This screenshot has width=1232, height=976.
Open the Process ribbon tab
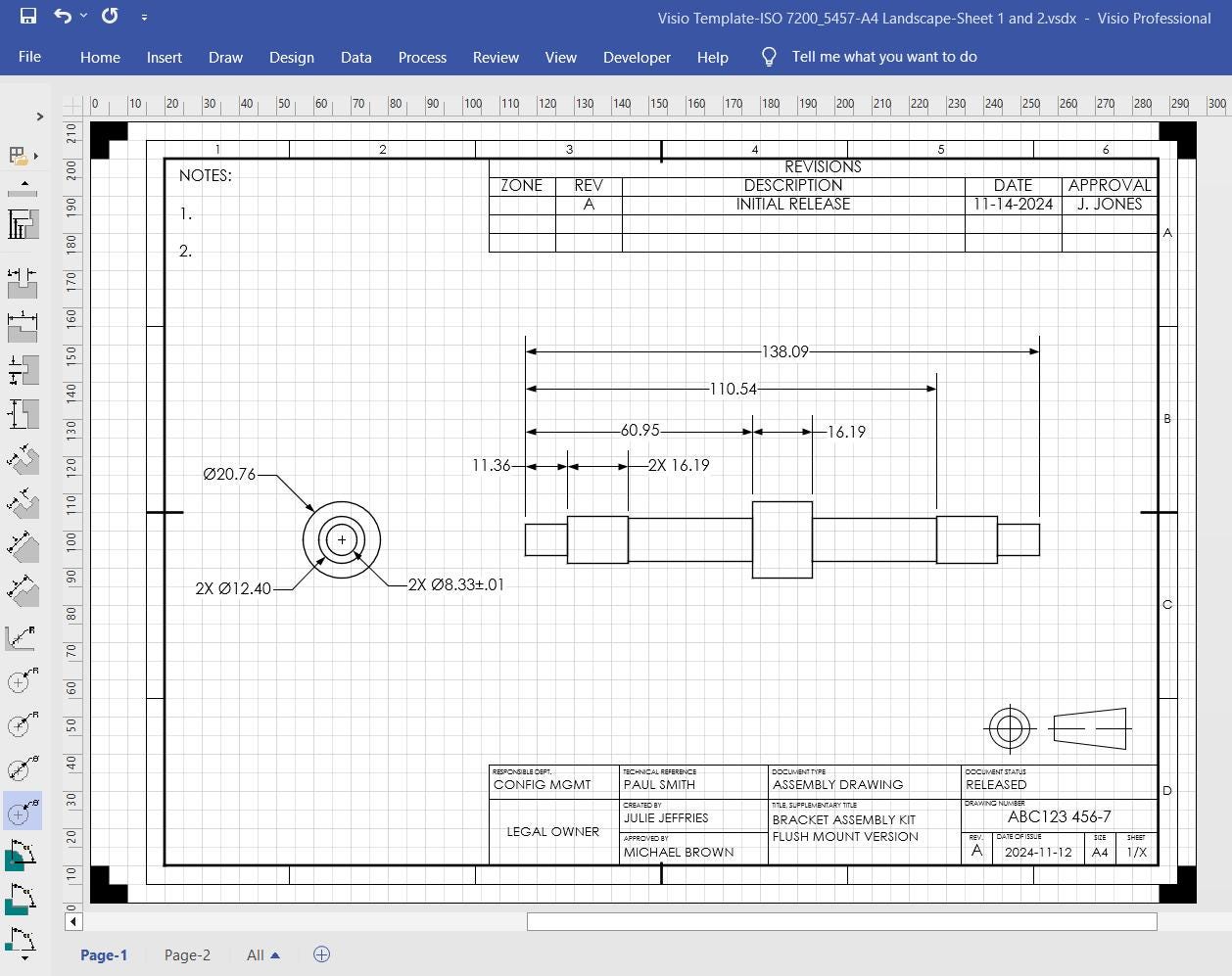tap(422, 57)
